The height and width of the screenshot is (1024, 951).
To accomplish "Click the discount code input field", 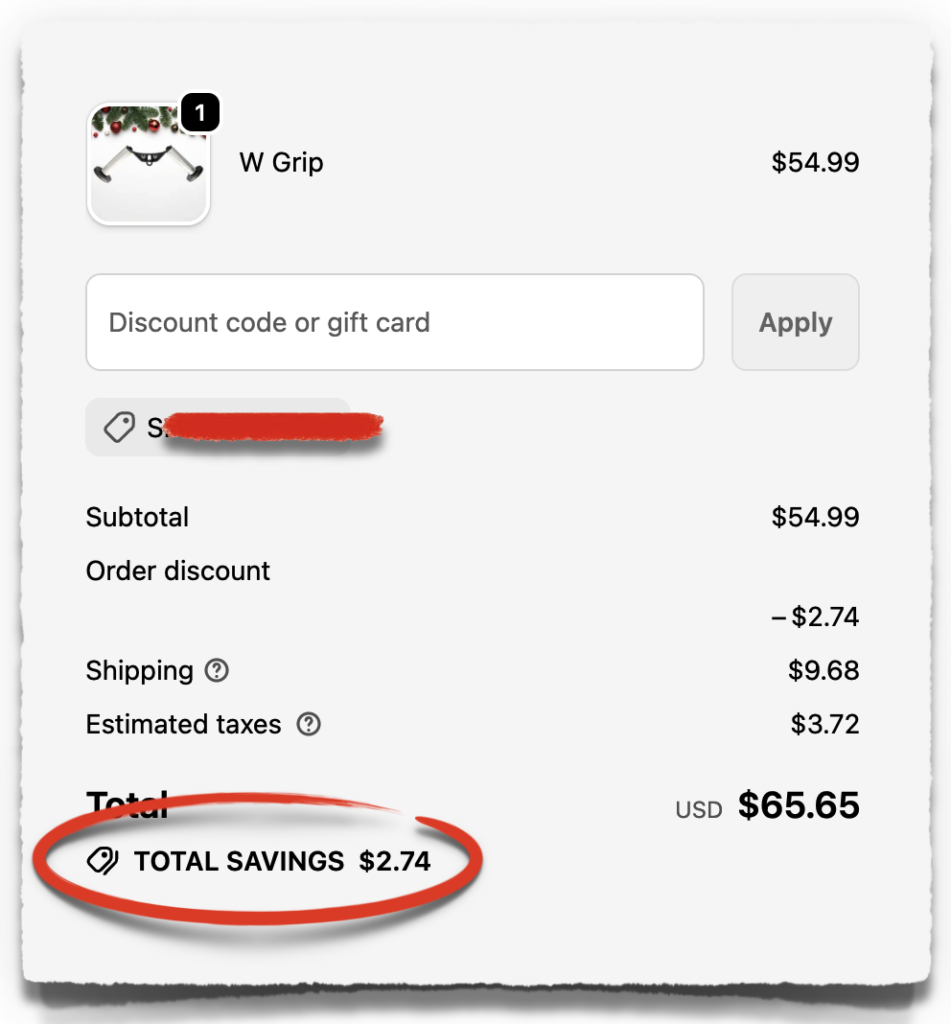I will tap(394, 322).
